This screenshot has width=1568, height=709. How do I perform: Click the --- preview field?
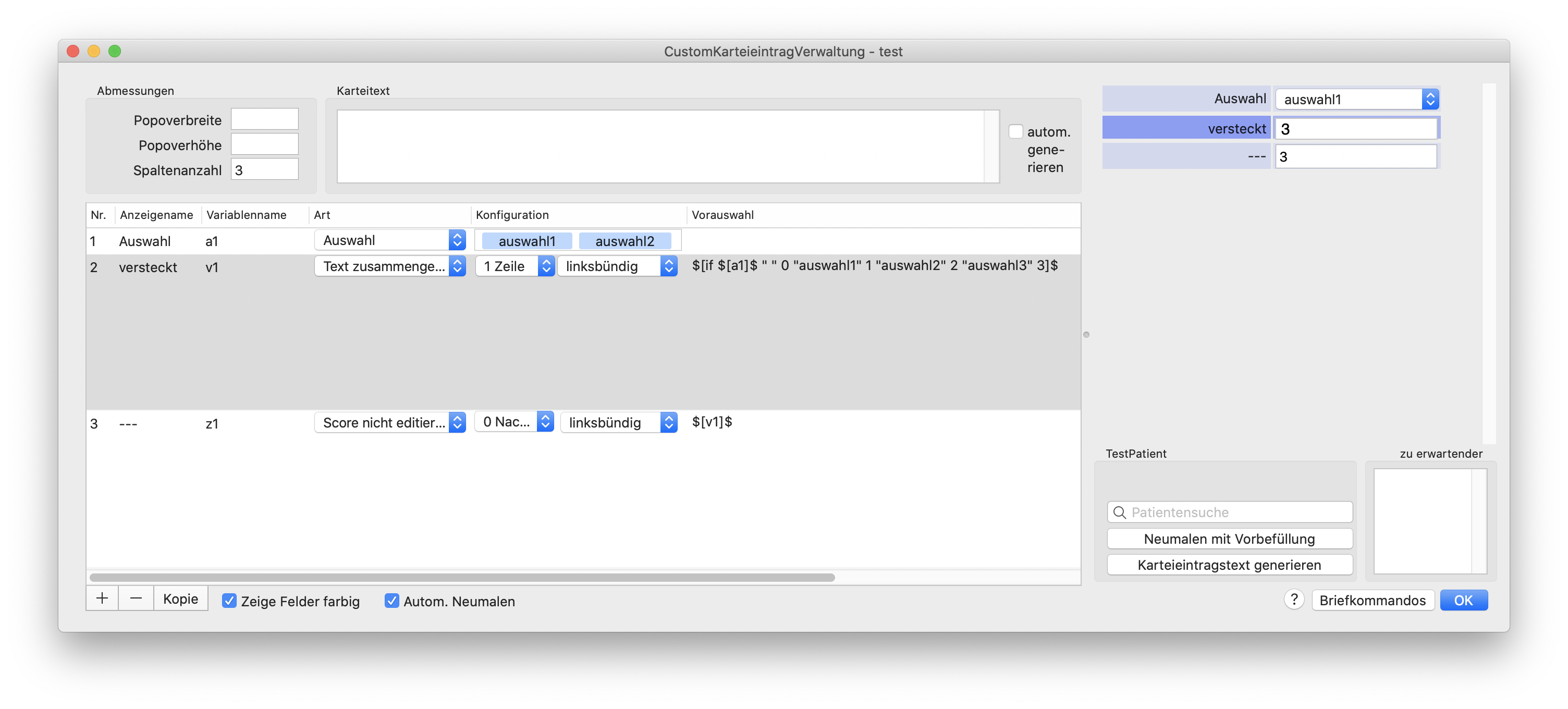point(1355,157)
